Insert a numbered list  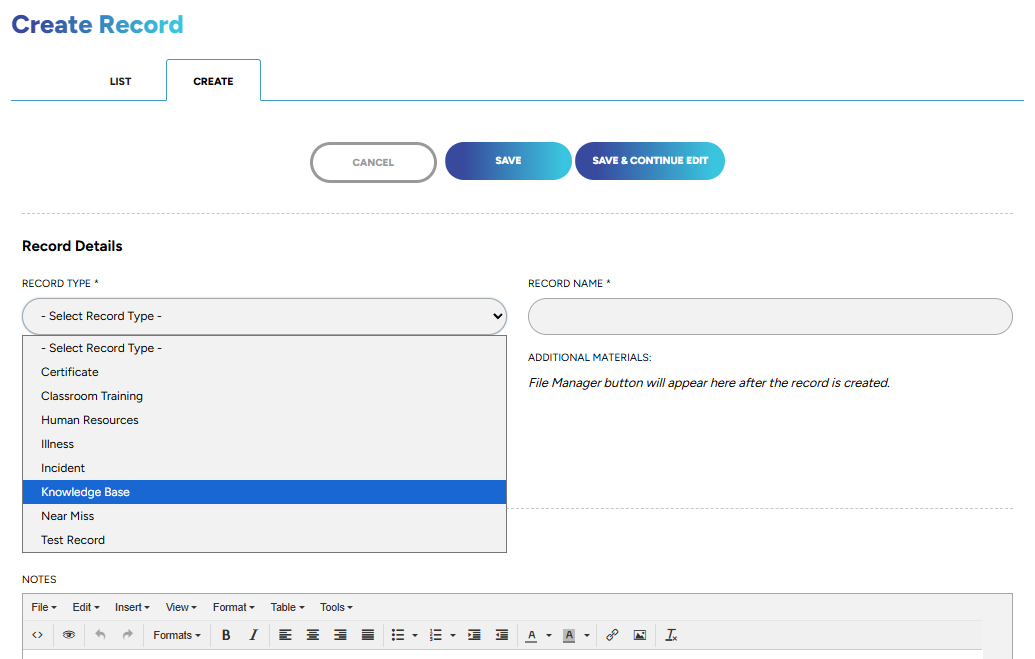point(436,635)
